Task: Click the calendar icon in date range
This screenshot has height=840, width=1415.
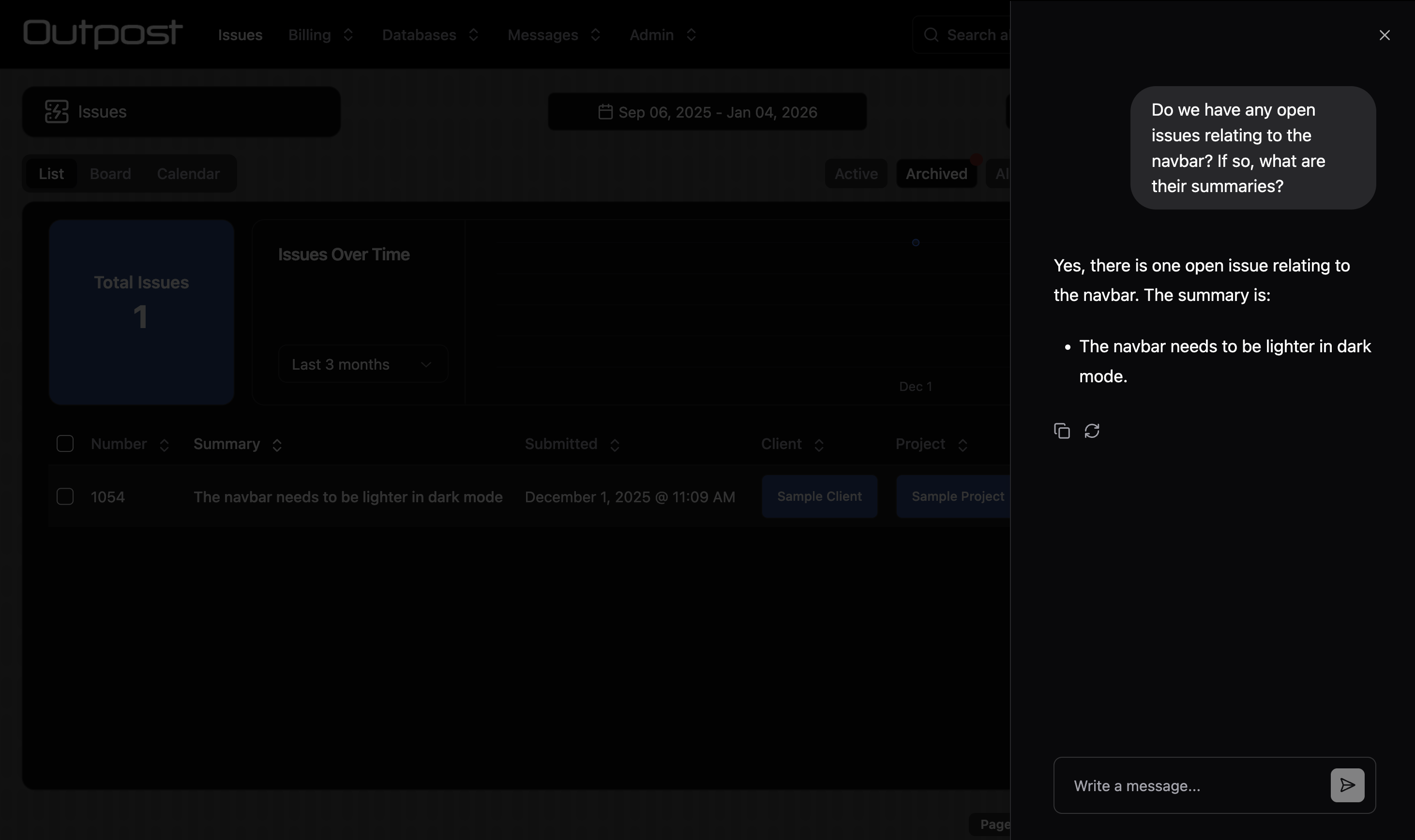Action: point(605,111)
